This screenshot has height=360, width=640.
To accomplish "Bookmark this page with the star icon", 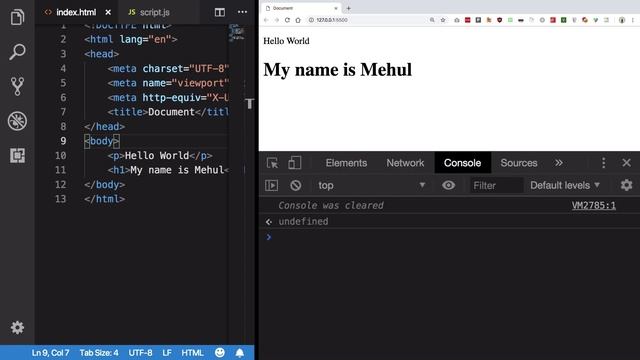I will tap(443, 20).
